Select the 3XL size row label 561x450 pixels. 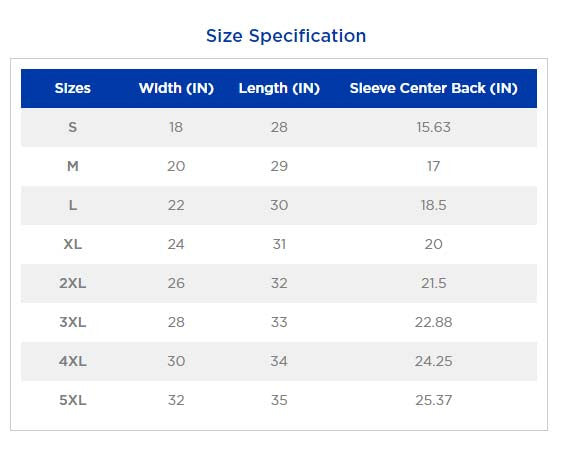(x=73, y=322)
